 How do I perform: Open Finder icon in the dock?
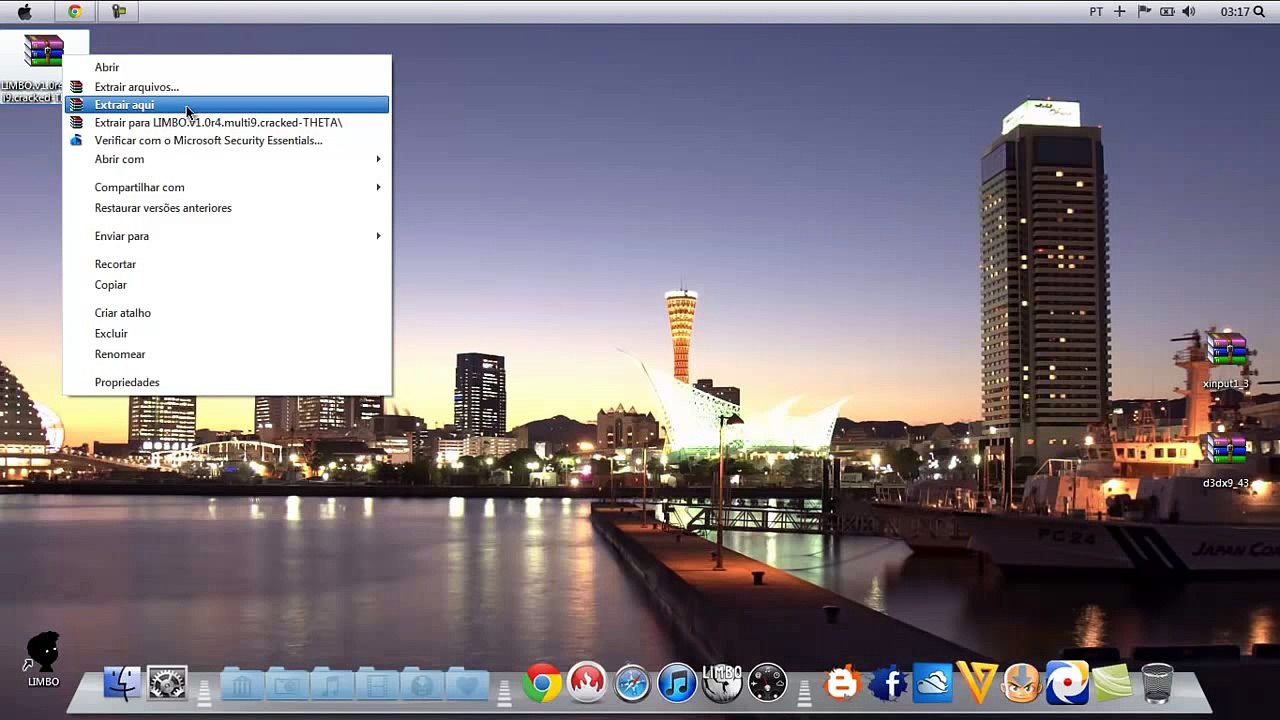[x=122, y=684]
